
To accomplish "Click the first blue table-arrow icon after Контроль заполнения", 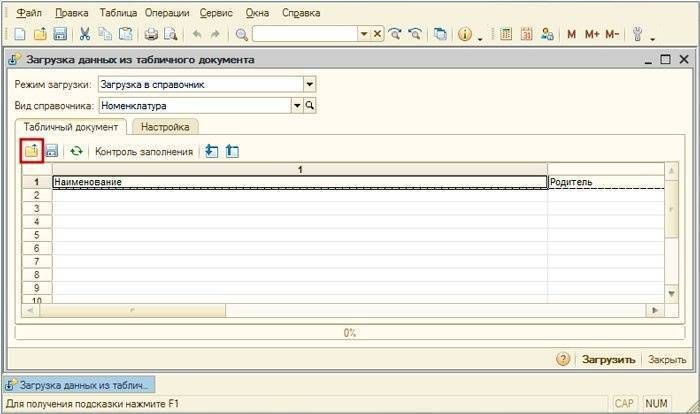I will [x=212, y=151].
